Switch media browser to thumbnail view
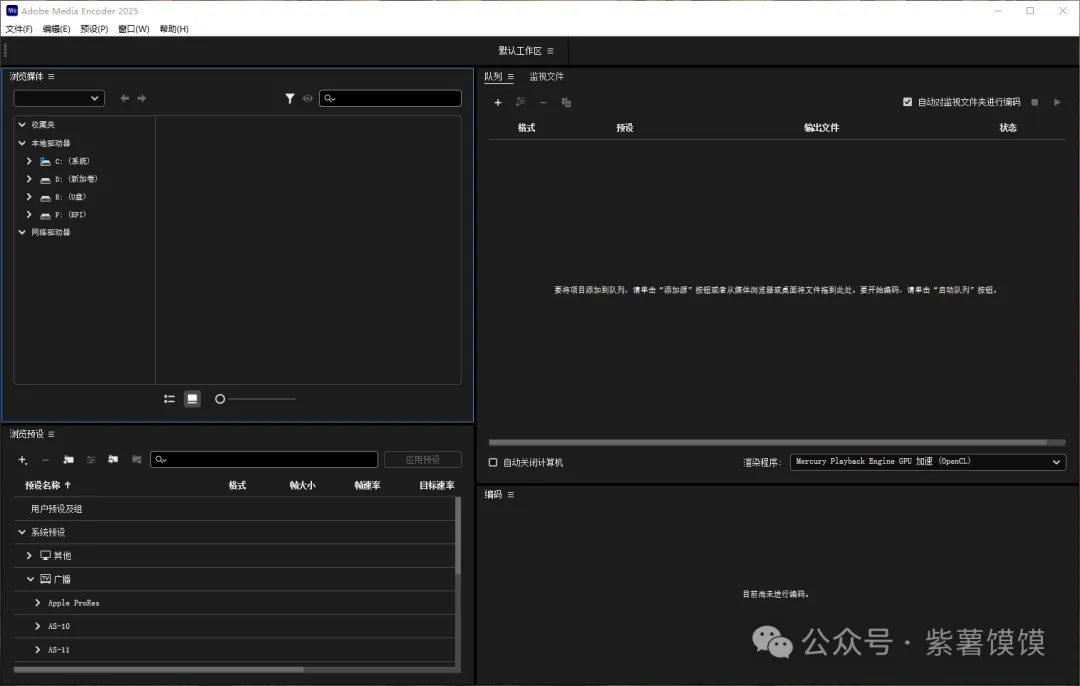The image size is (1080, 686). [193, 399]
